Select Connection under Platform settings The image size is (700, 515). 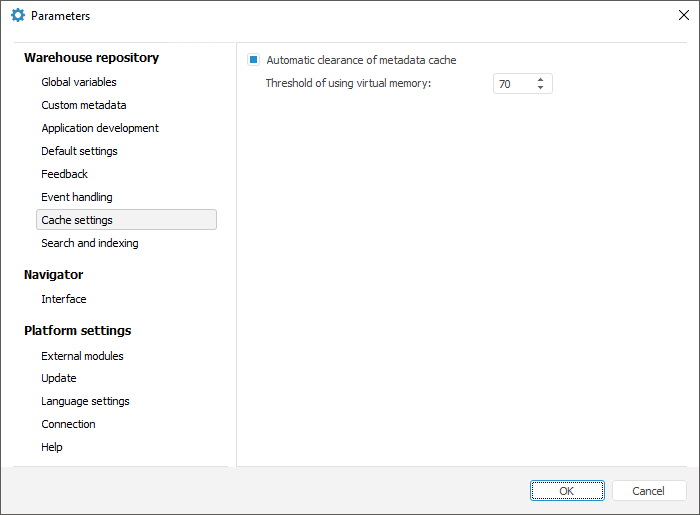click(68, 424)
